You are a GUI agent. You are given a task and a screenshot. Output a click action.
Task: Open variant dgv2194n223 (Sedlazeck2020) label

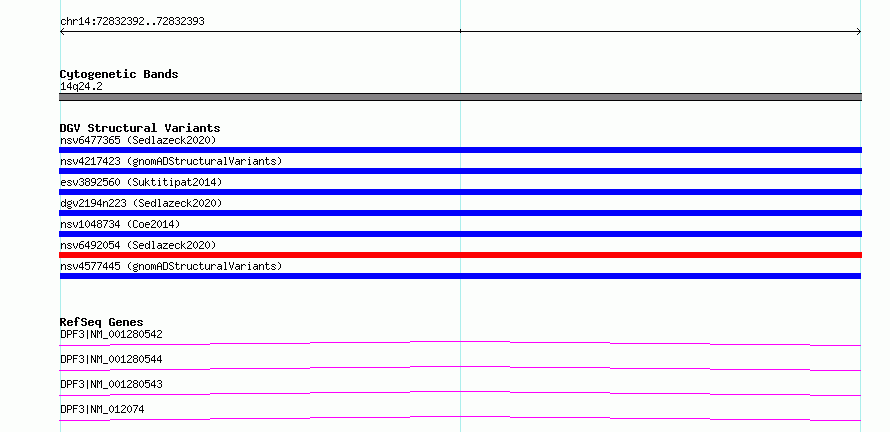pos(141,203)
